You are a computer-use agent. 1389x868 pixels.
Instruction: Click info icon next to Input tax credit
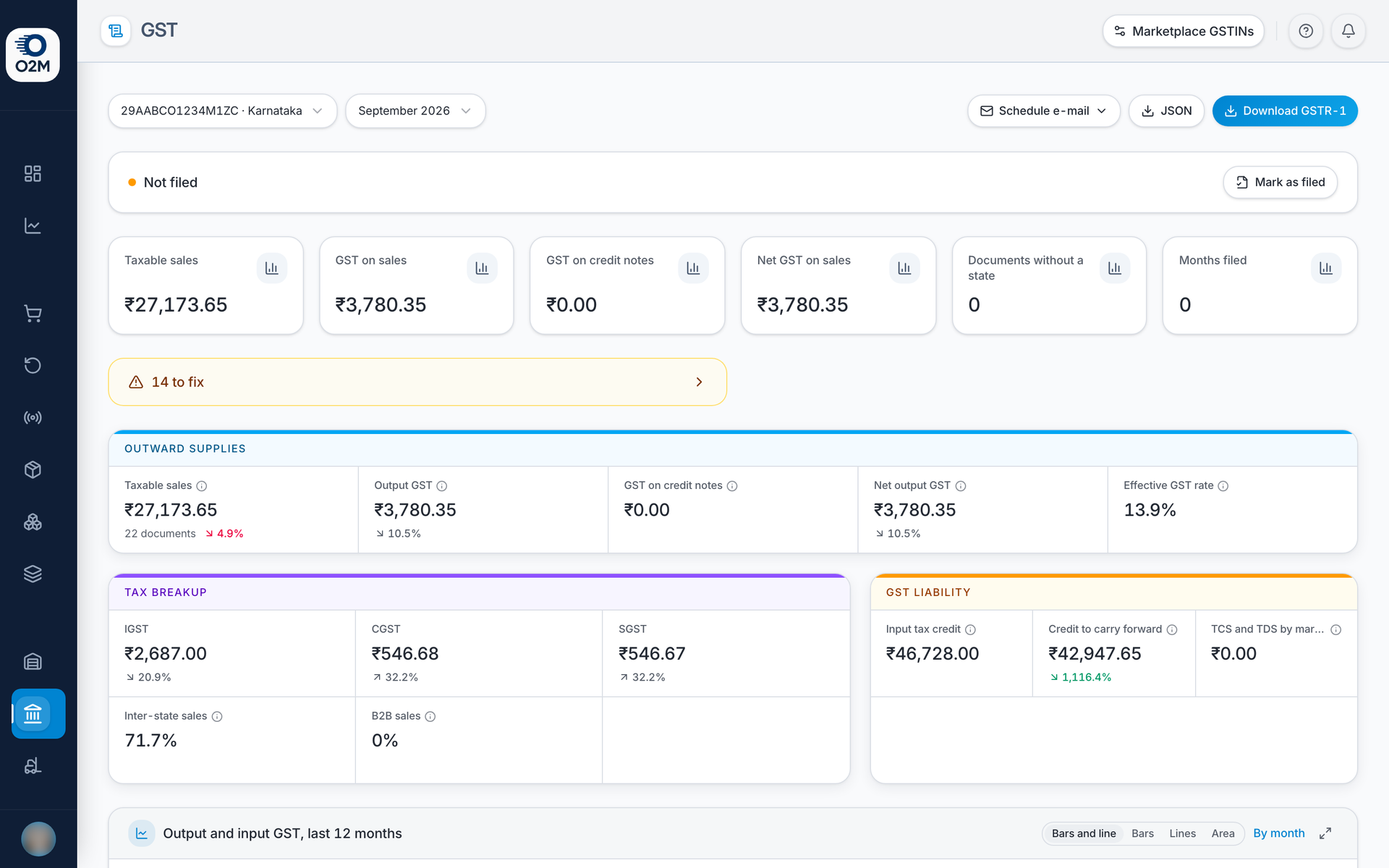(971, 630)
